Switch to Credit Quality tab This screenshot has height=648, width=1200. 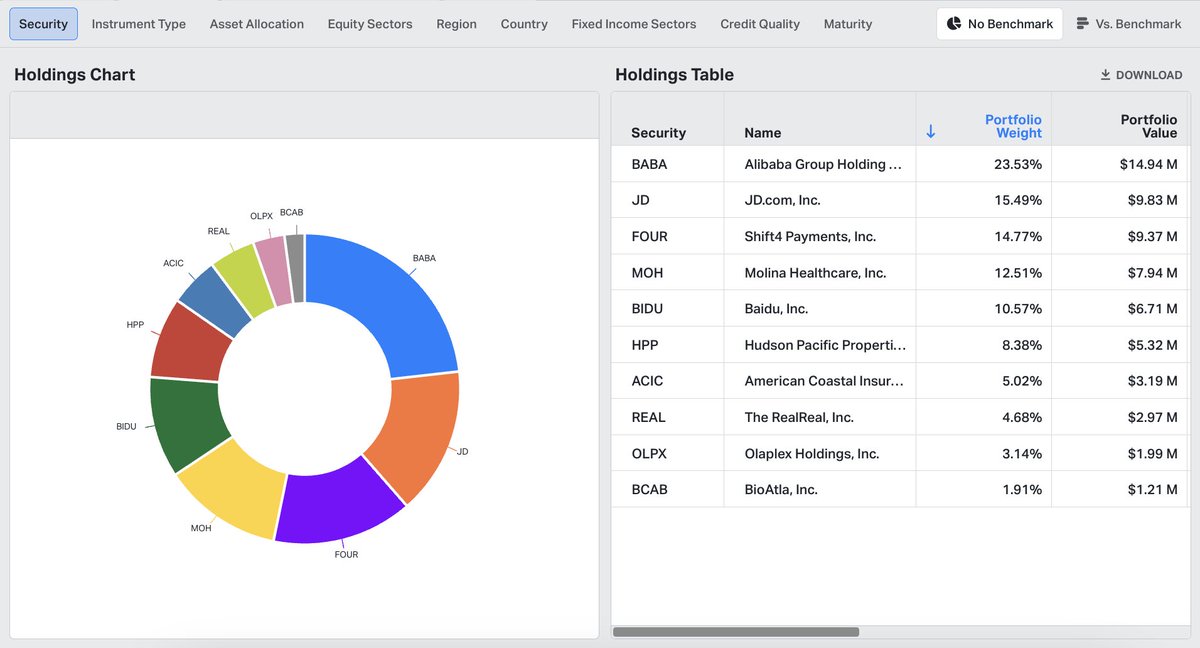760,23
